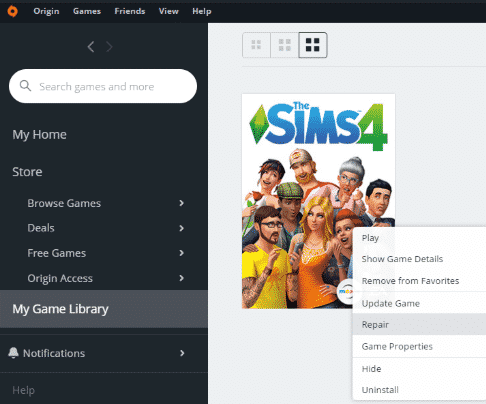Go forward with the right arrow
Screen dimensions: 486x404
point(109,47)
